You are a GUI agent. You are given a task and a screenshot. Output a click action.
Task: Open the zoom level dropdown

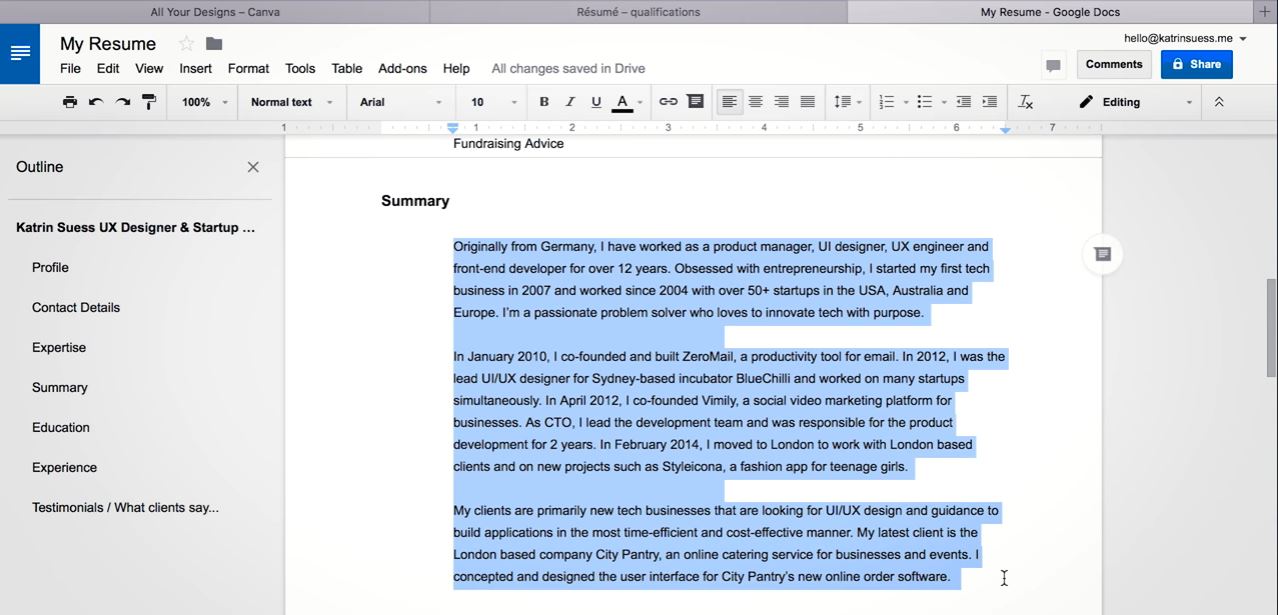pos(205,102)
